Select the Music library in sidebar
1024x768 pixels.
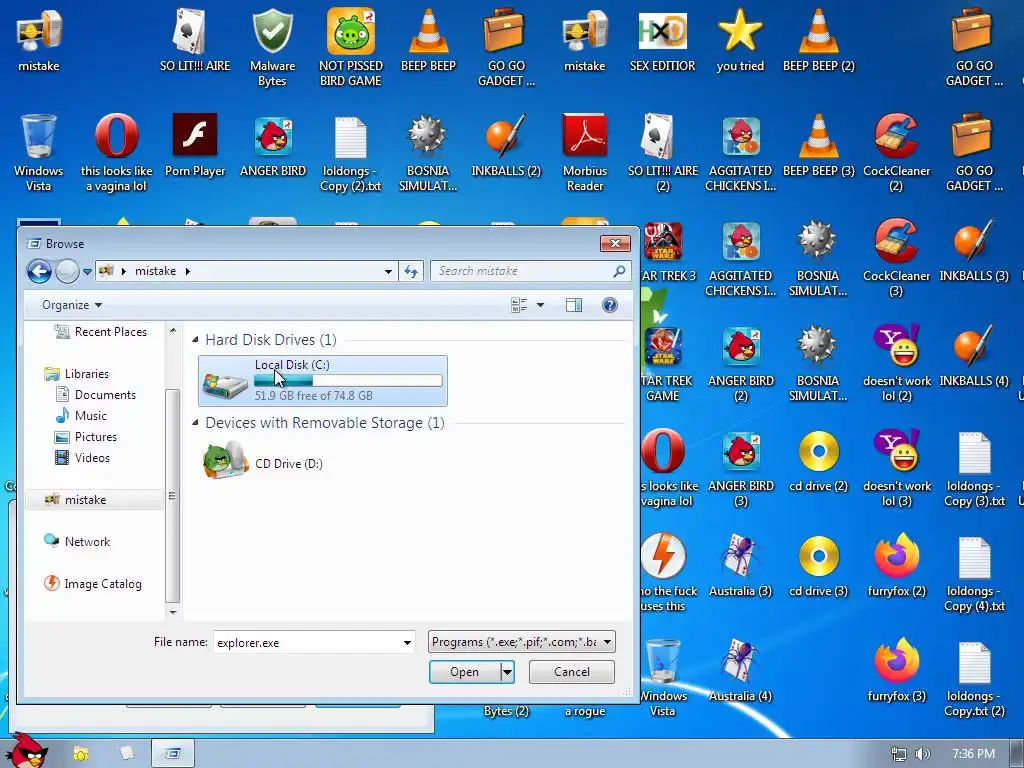[81, 415]
